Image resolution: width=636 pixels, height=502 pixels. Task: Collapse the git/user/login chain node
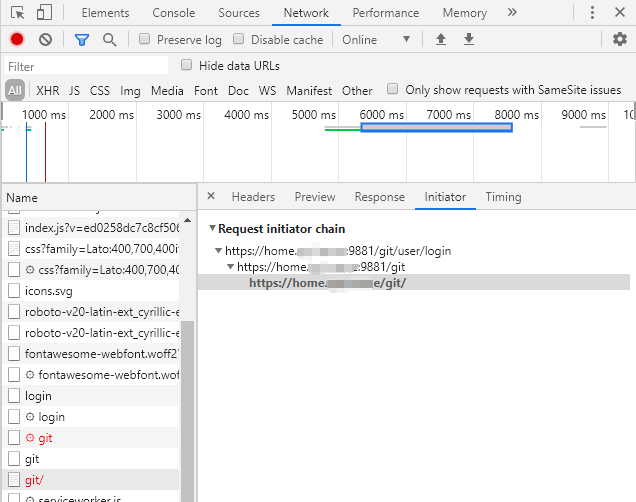pyautogui.click(x=218, y=251)
